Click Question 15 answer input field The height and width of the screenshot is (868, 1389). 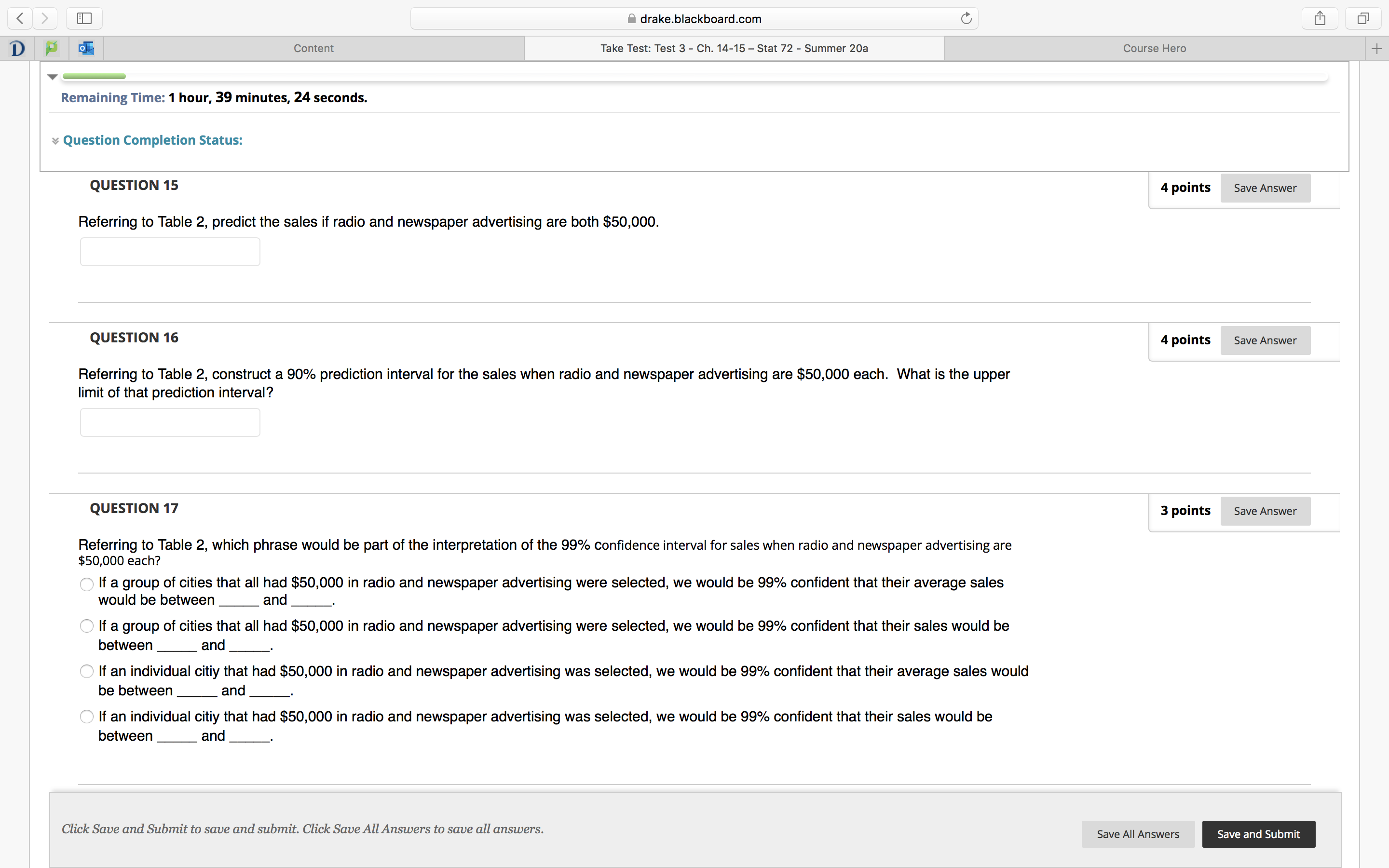point(170,252)
